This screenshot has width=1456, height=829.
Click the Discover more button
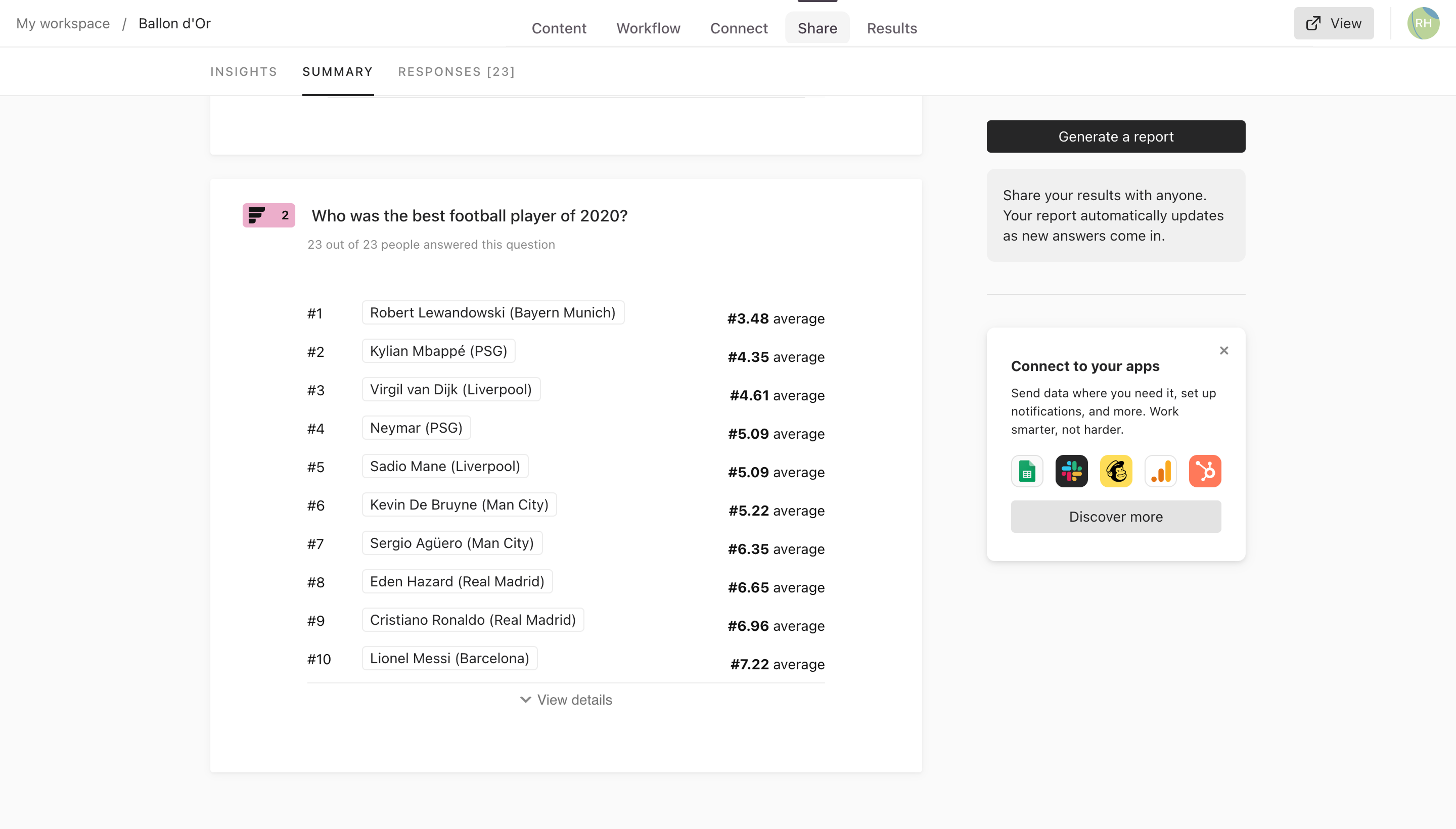coord(1115,517)
